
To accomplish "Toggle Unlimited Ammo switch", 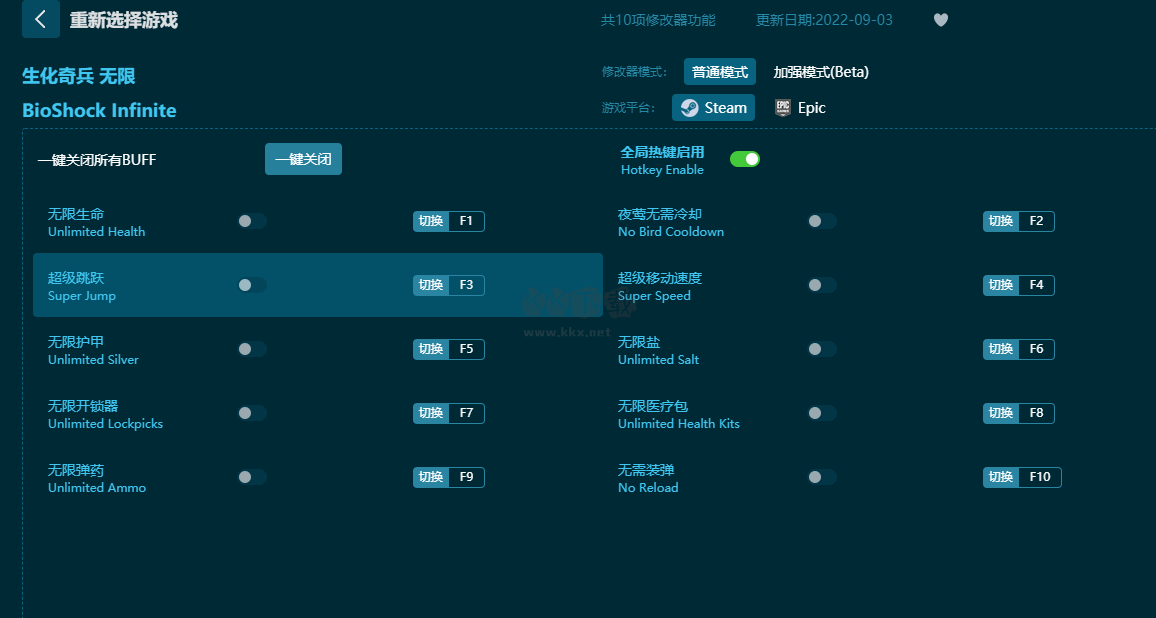I will [x=251, y=477].
